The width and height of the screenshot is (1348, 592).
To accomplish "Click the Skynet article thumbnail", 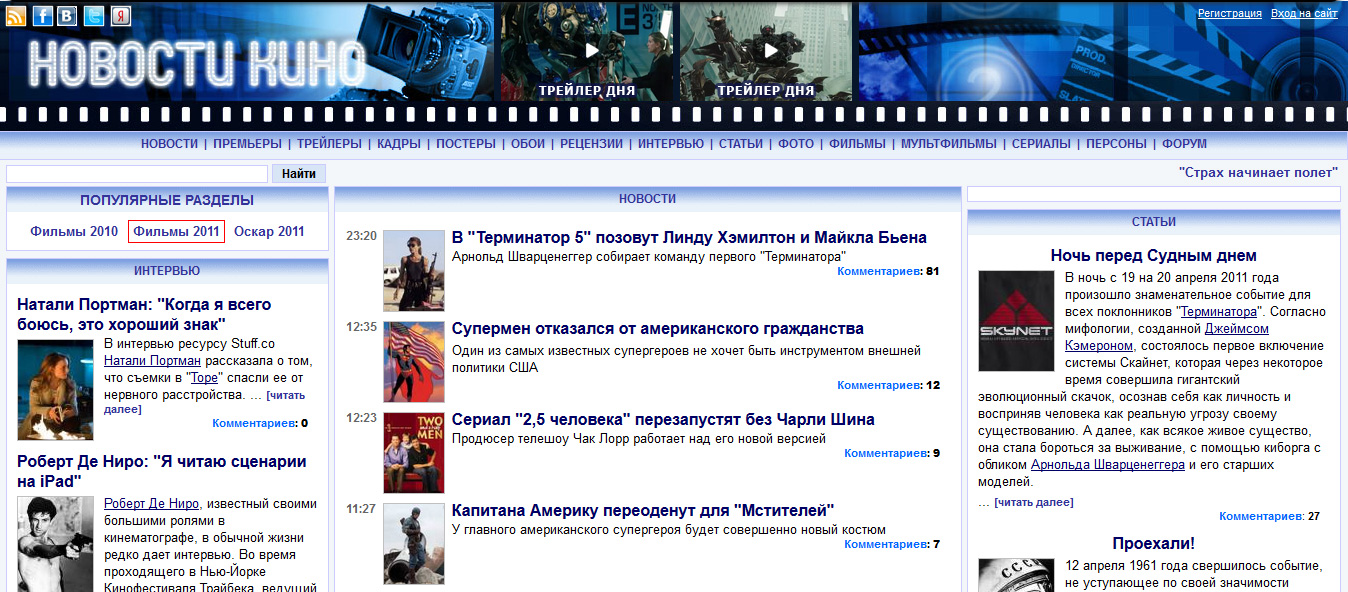I will (x=1017, y=321).
